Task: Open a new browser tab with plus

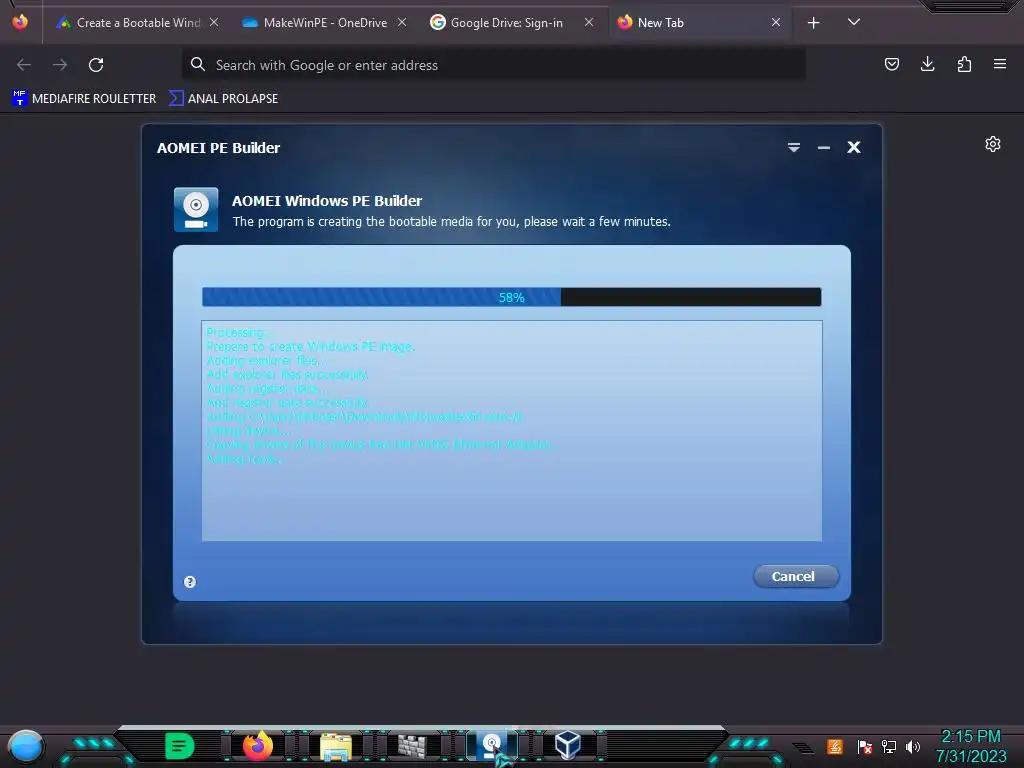Action: [x=814, y=23]
